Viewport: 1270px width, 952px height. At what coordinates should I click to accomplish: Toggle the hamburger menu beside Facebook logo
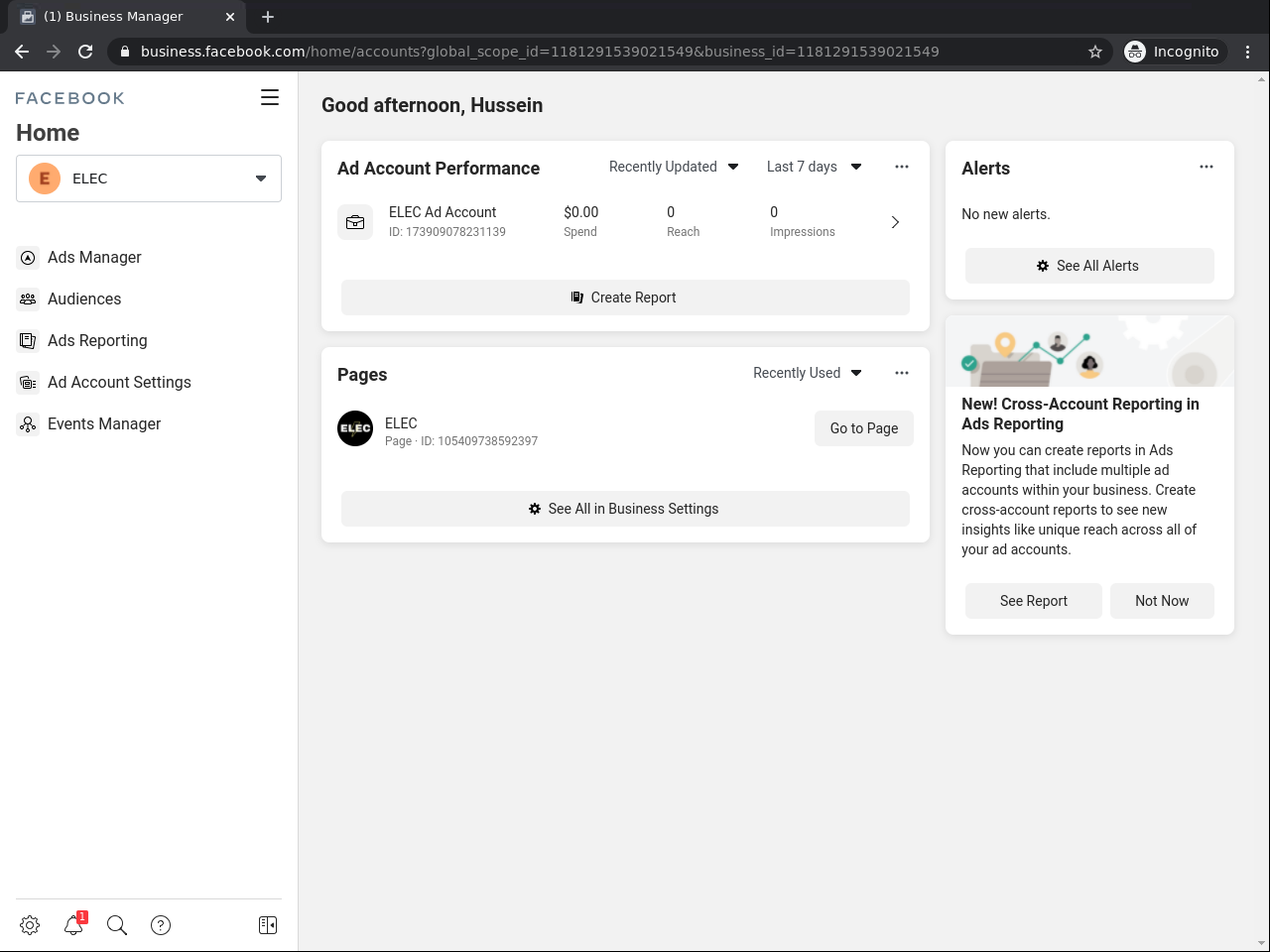[x=270, y=97]
